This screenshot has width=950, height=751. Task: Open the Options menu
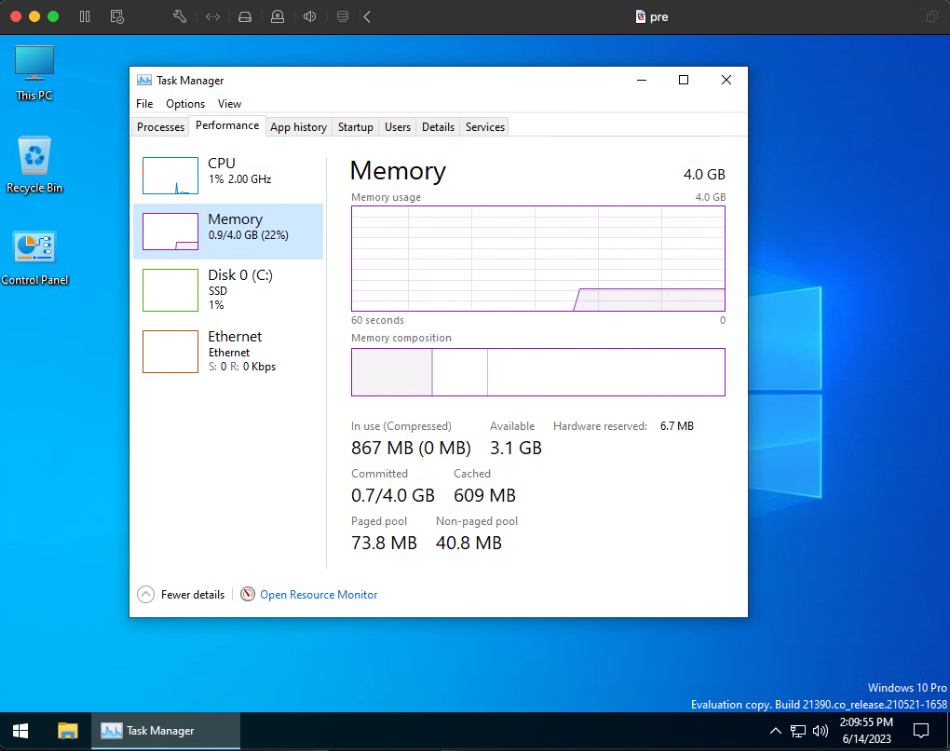[185, 103]
